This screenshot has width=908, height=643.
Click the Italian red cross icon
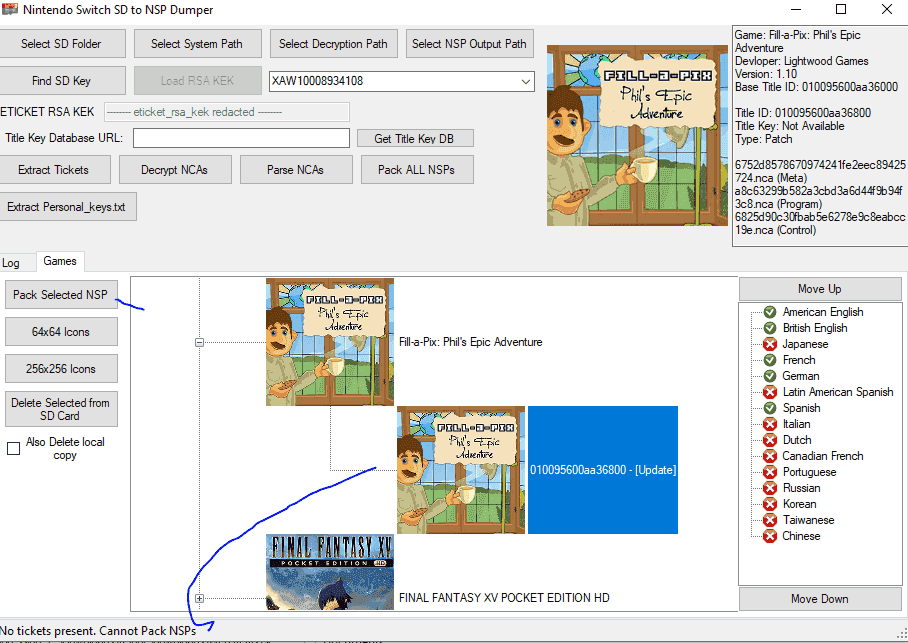click(x=770, y=425)
